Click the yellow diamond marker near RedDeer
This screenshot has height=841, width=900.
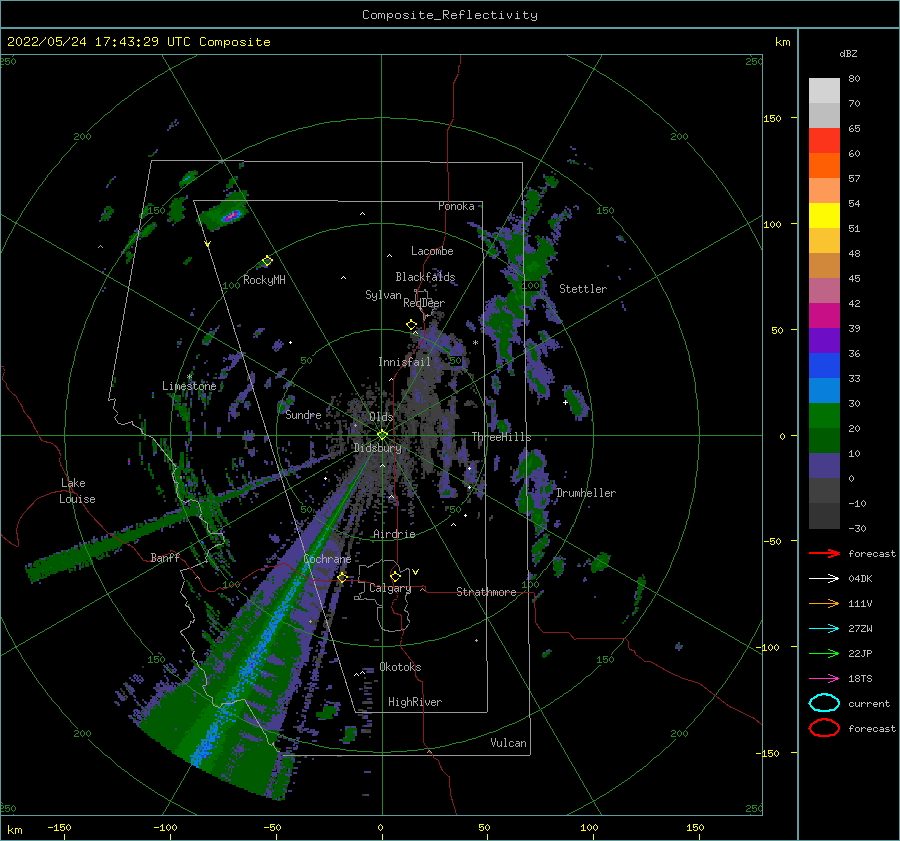[x=412, y=325]
